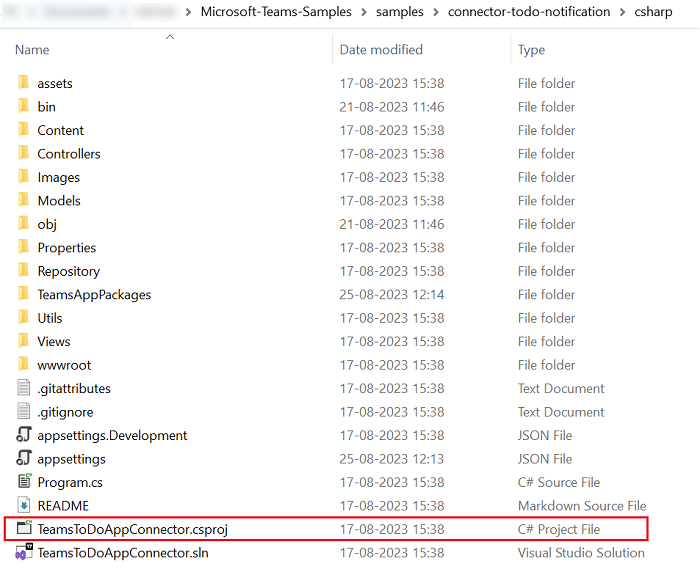The image size is (700, 572).
Task: Click the .gitignore text file icon
Action: 24,411
